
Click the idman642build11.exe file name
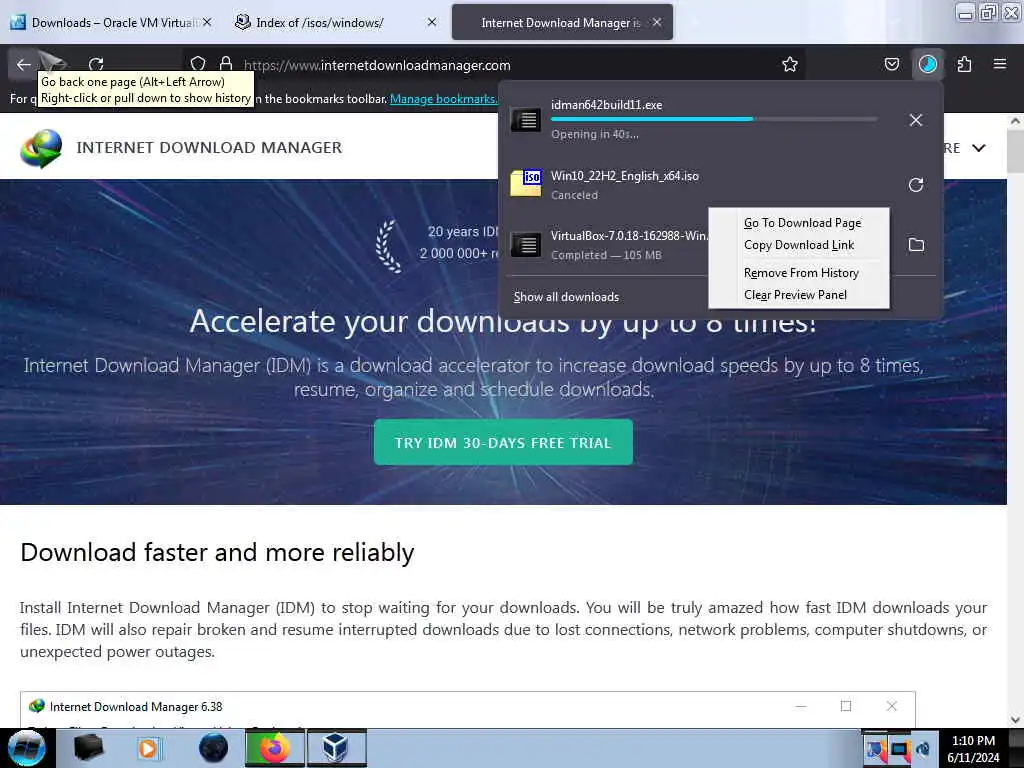(606, 104)
